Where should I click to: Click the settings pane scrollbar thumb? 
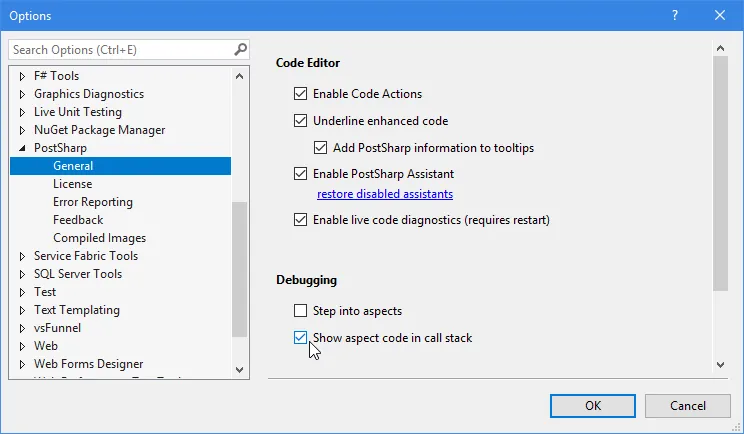pyautogui.click(x=720, y=174)
